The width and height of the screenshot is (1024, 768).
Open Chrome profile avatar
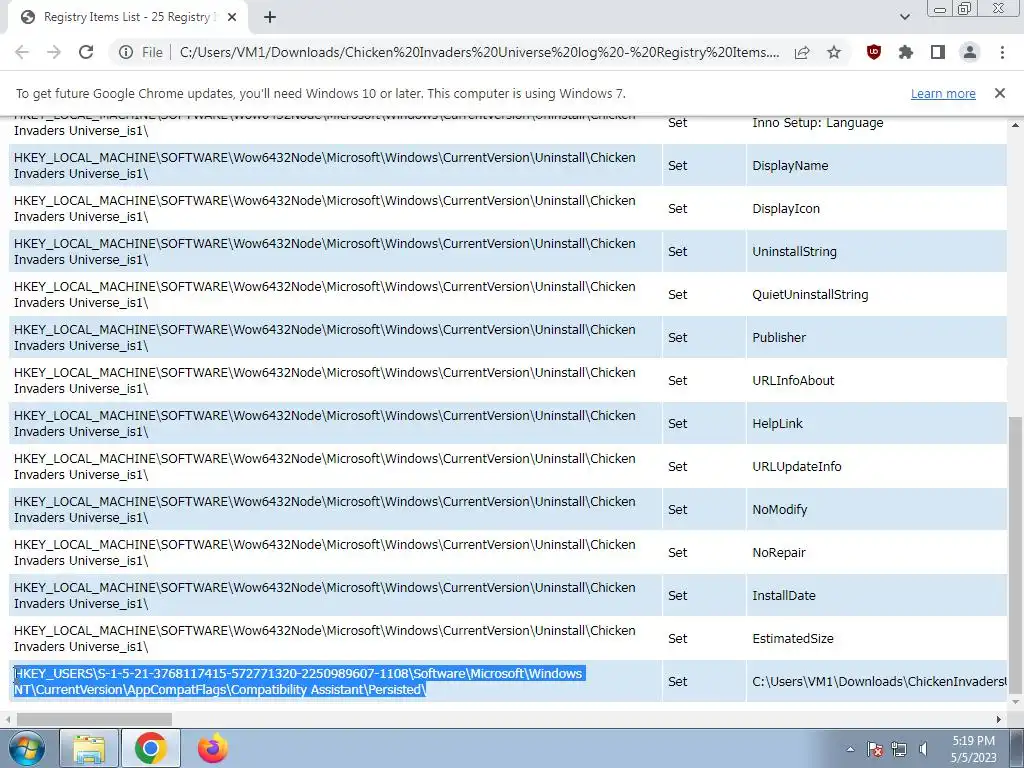(970, 52)
